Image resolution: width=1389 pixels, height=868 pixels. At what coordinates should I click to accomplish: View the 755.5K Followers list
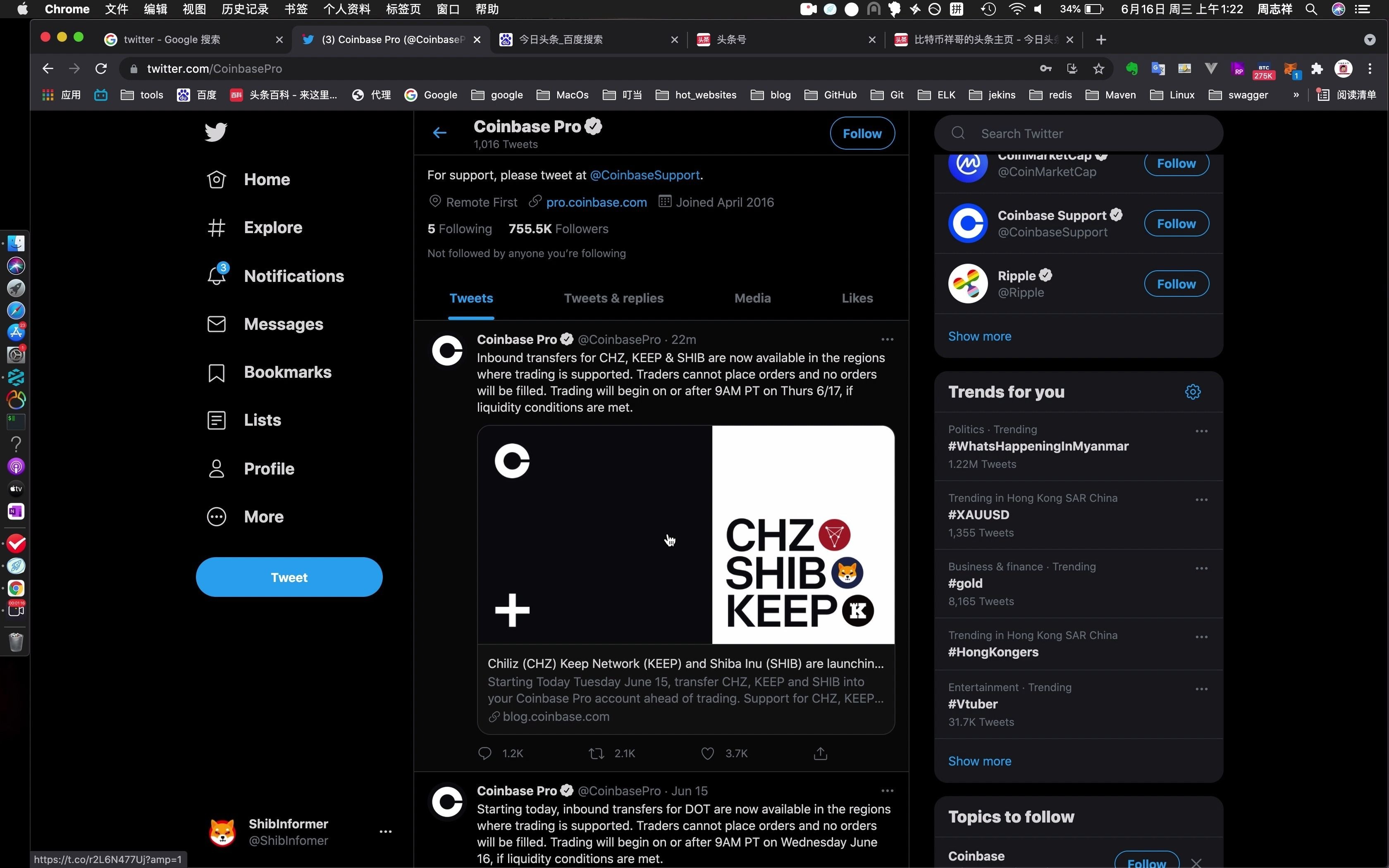(558, 229)
